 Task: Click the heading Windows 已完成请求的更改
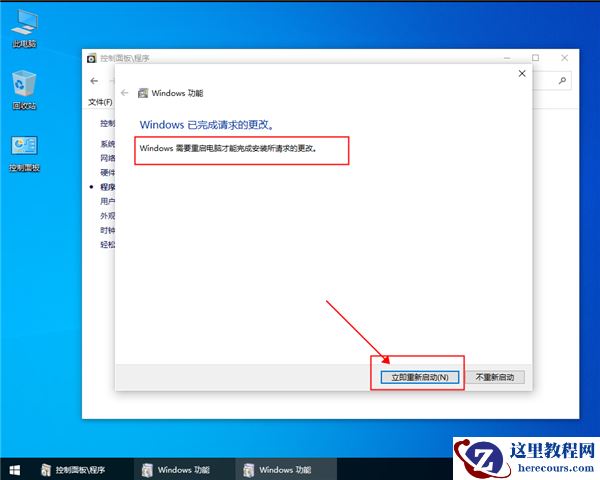pos(207,125)
